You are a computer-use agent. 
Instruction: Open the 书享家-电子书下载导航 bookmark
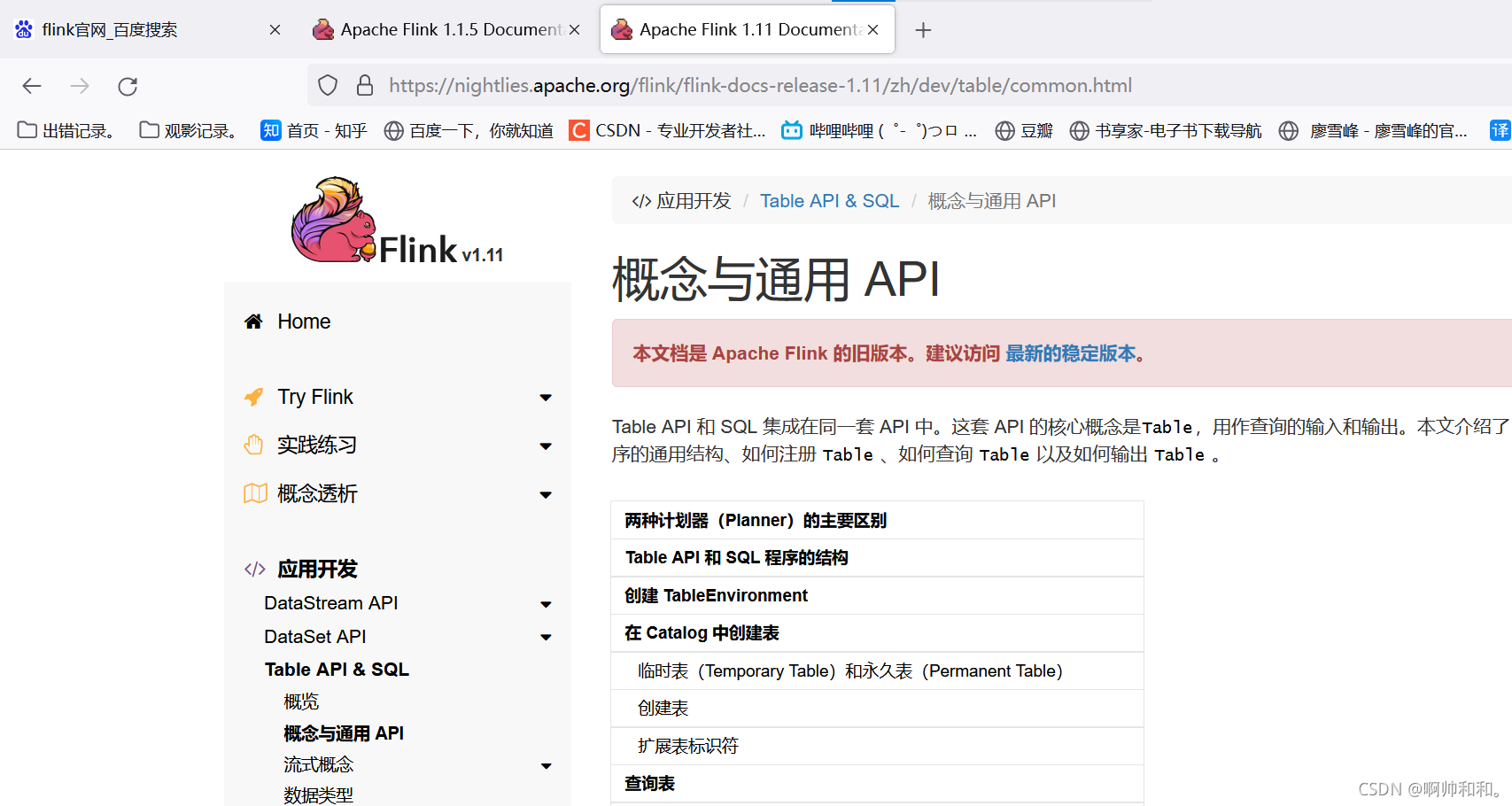coord(1166,130)
